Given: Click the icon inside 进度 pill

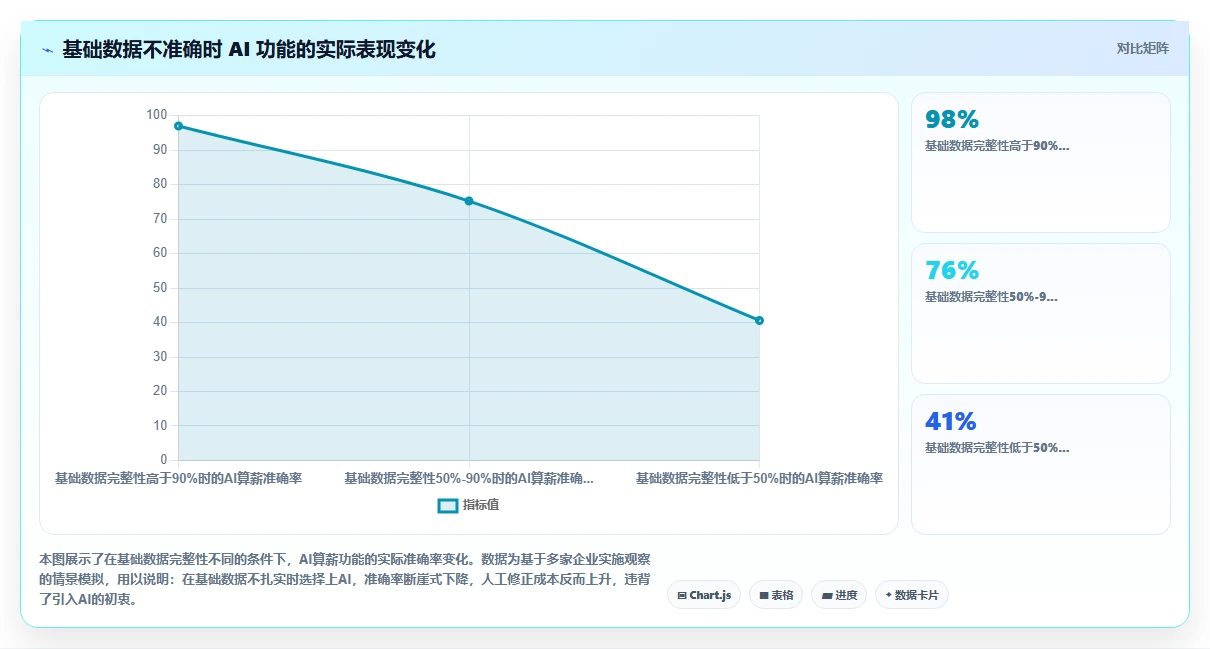Looking at the screenshot, I should click(827, 596).
